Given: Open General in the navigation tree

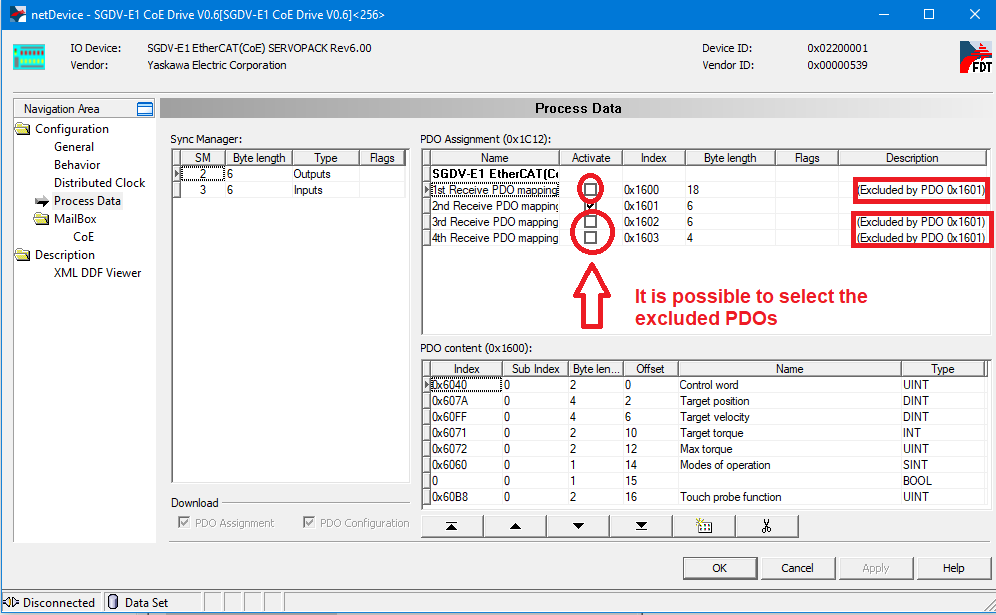Looking at the screenshot, I should tap(74, 147).
